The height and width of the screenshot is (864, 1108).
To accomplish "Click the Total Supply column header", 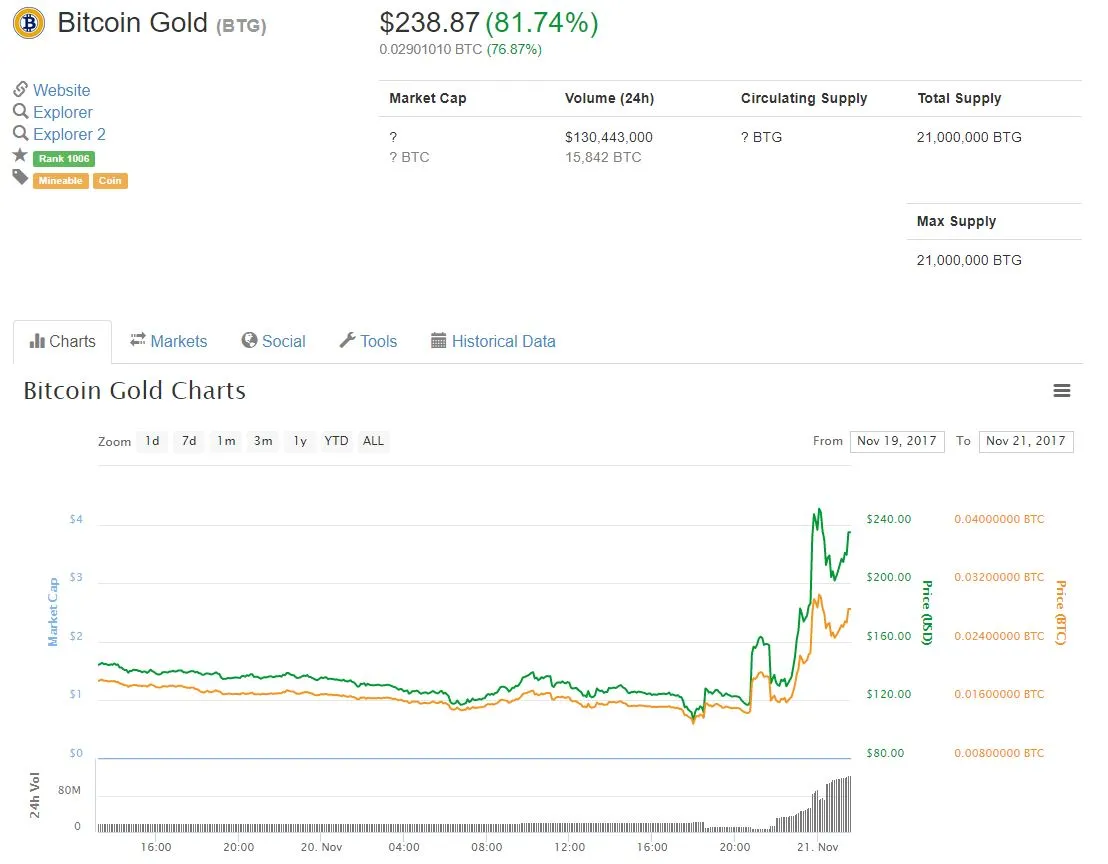I will [959, 98].
